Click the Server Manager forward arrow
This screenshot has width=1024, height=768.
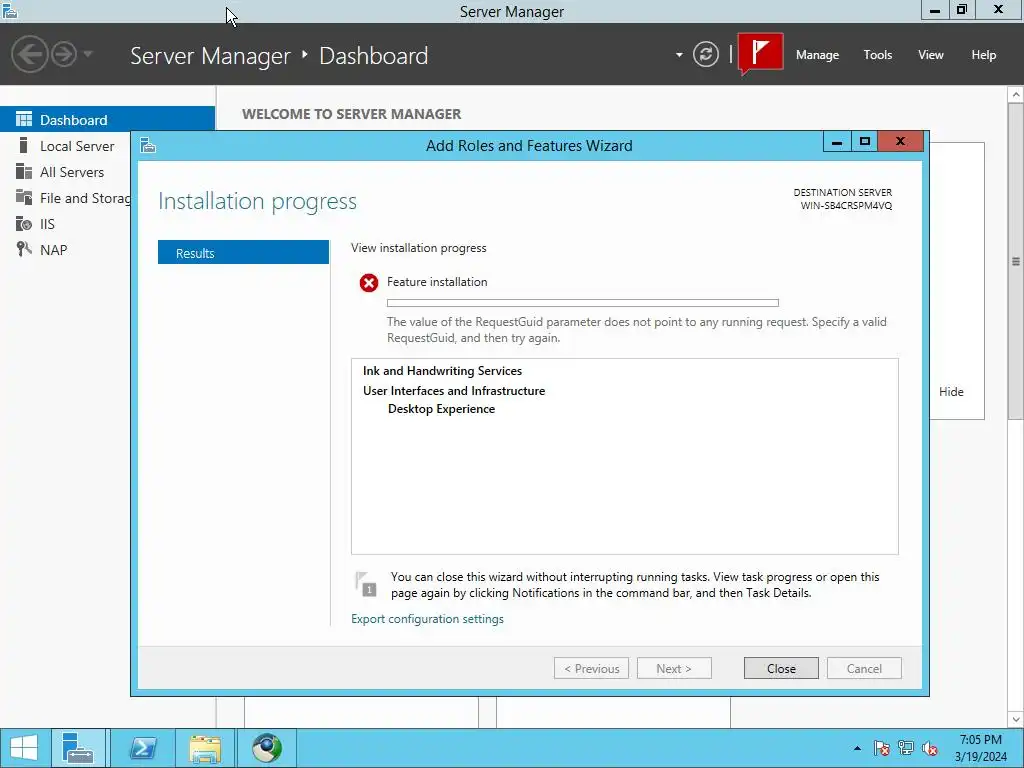[x=64, y=54]
